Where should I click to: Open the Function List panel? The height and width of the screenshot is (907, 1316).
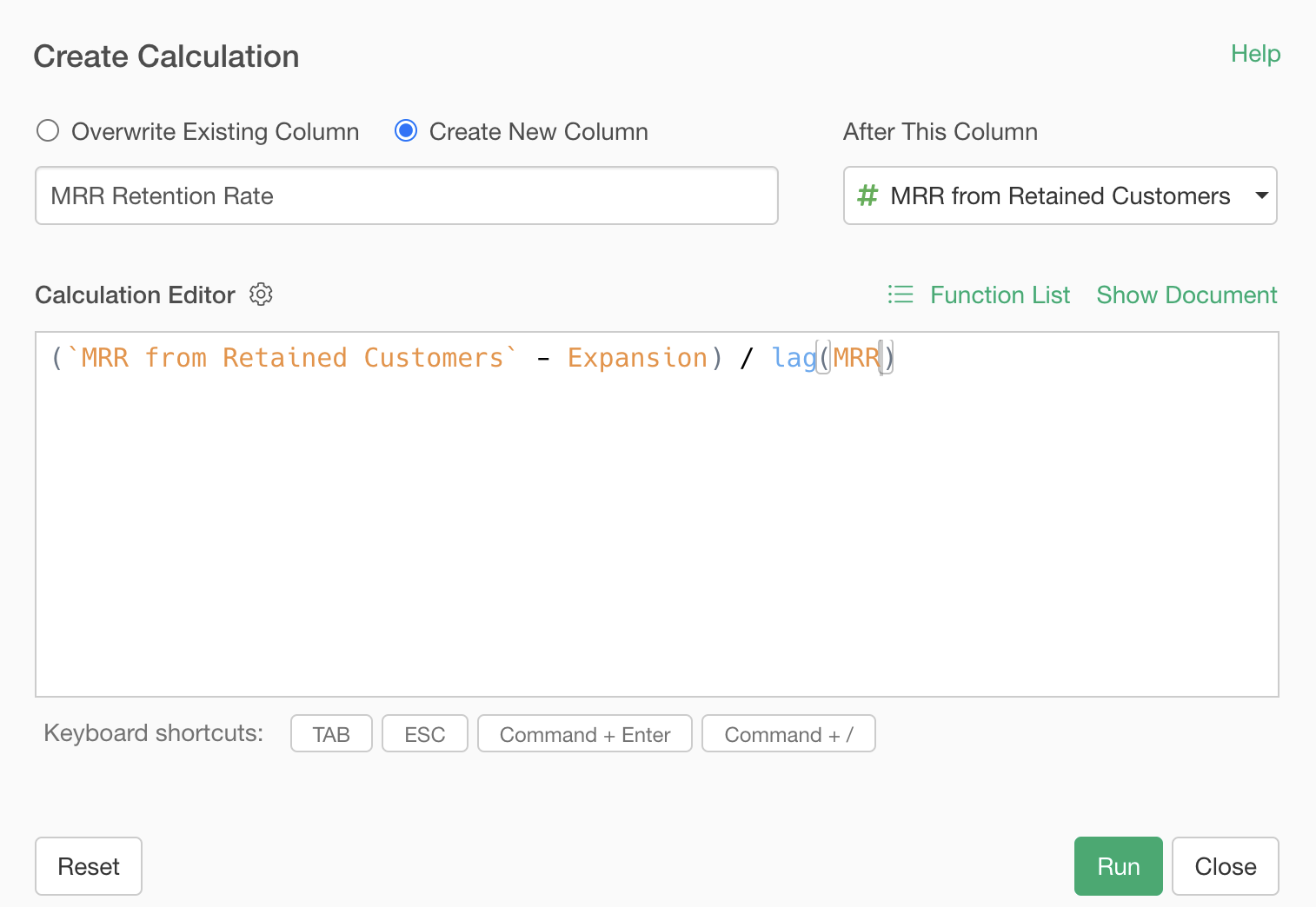(1000, 295)
